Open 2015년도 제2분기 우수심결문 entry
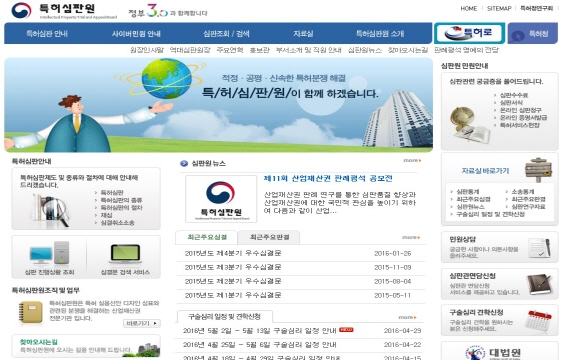Viewport: 567px width, 360px height. (233, 281)
